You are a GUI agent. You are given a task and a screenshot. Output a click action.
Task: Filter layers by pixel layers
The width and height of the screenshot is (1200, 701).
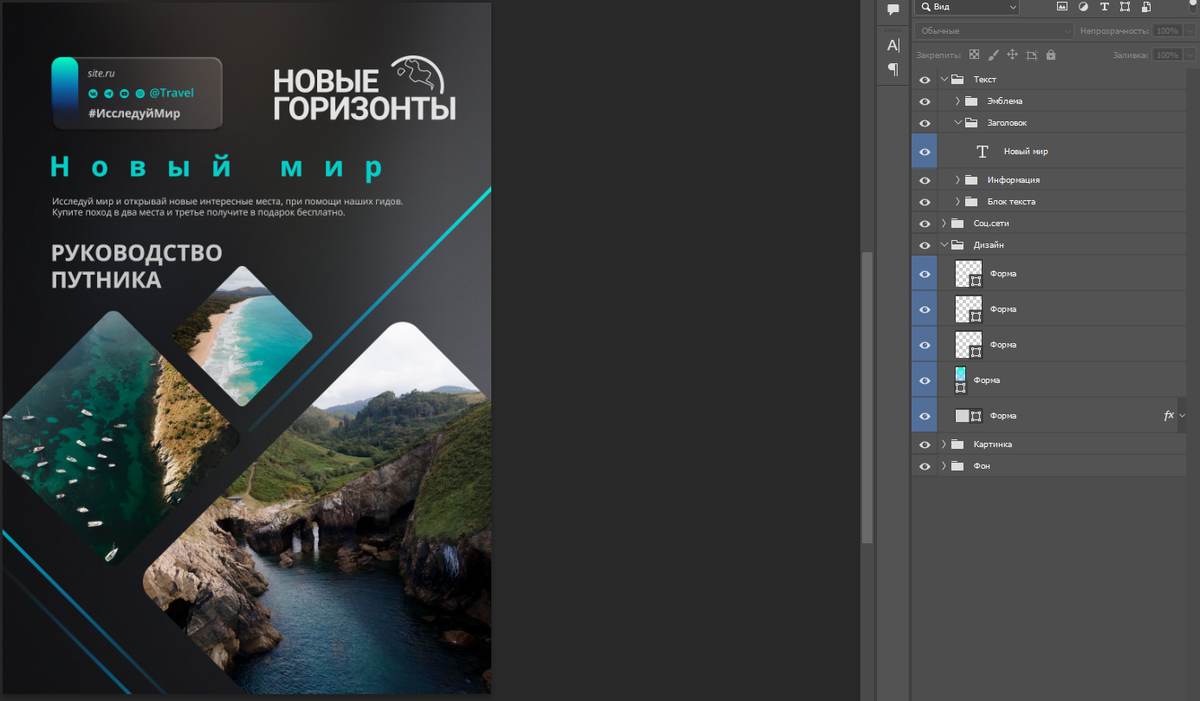[1062, 7]
